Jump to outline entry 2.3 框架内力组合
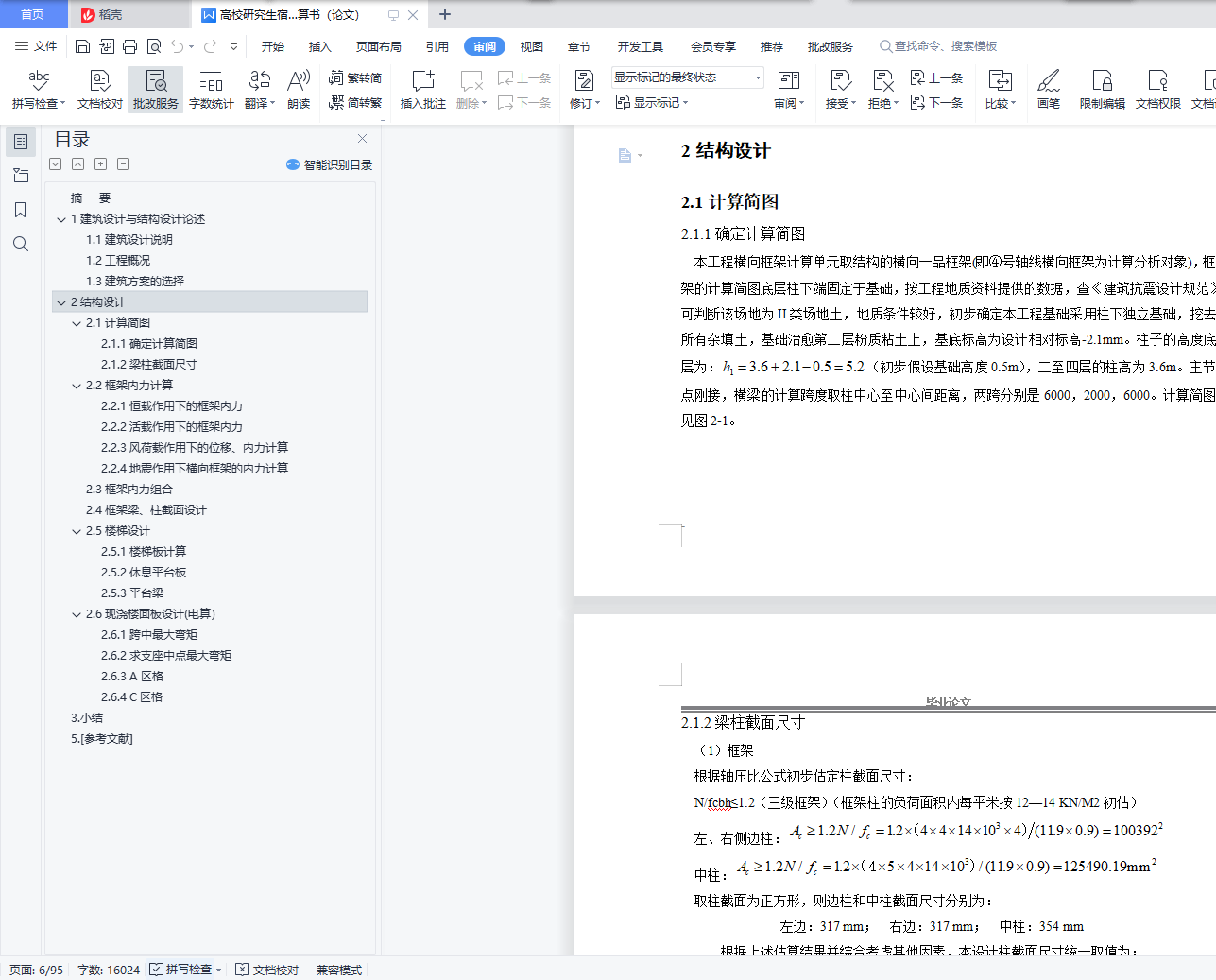This screenshot has width=1216, height=980. click(x=129, y=490)
